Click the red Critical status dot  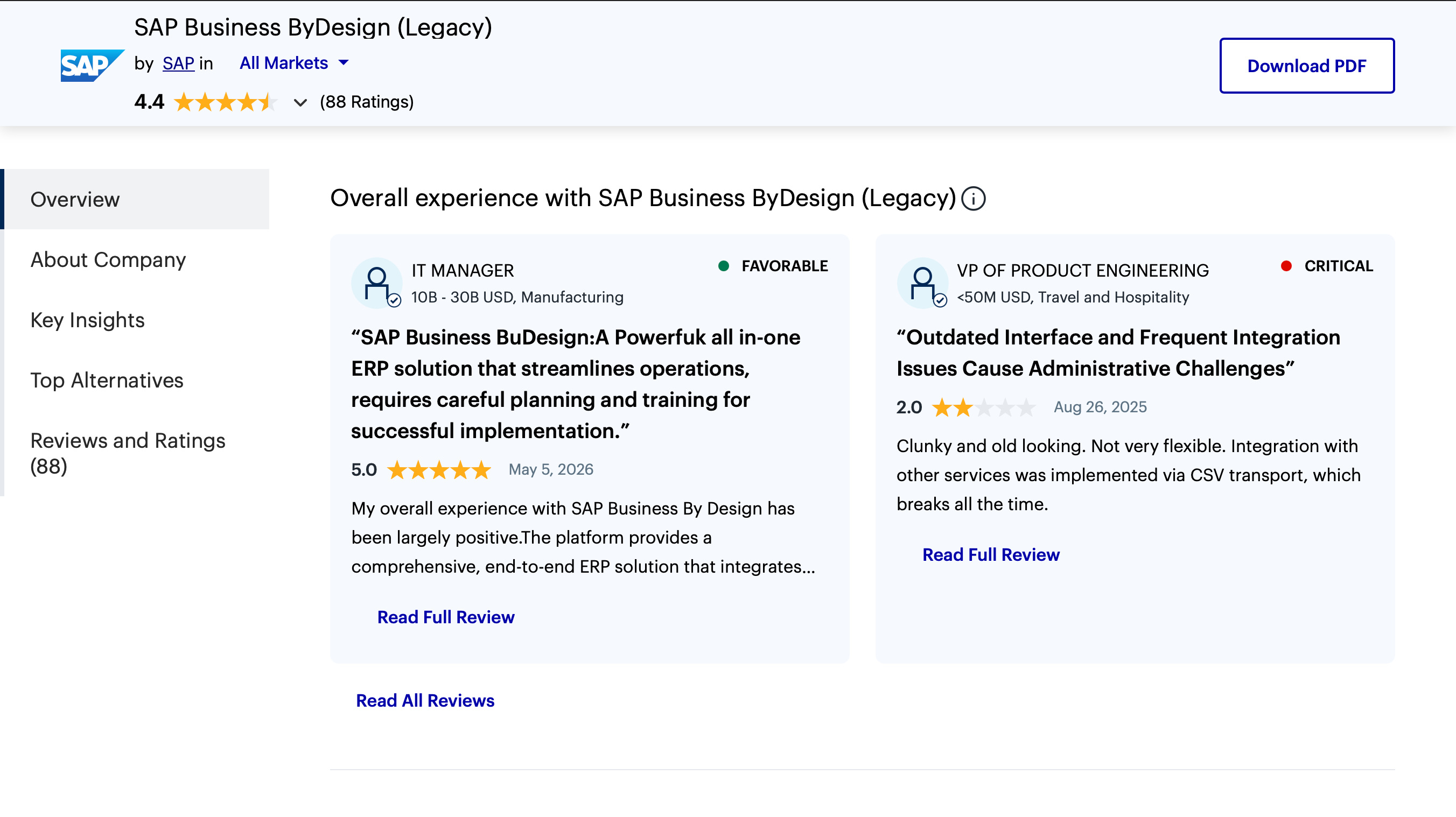point(1286,265)
